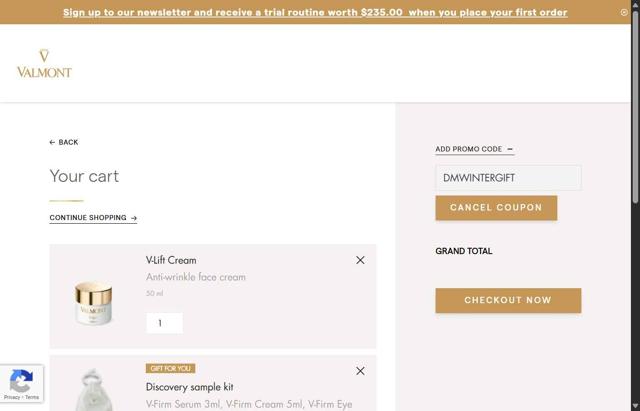640x411 pixels.
Task: Click the reCAPTCHA badge icon
Action: (21, 380)
